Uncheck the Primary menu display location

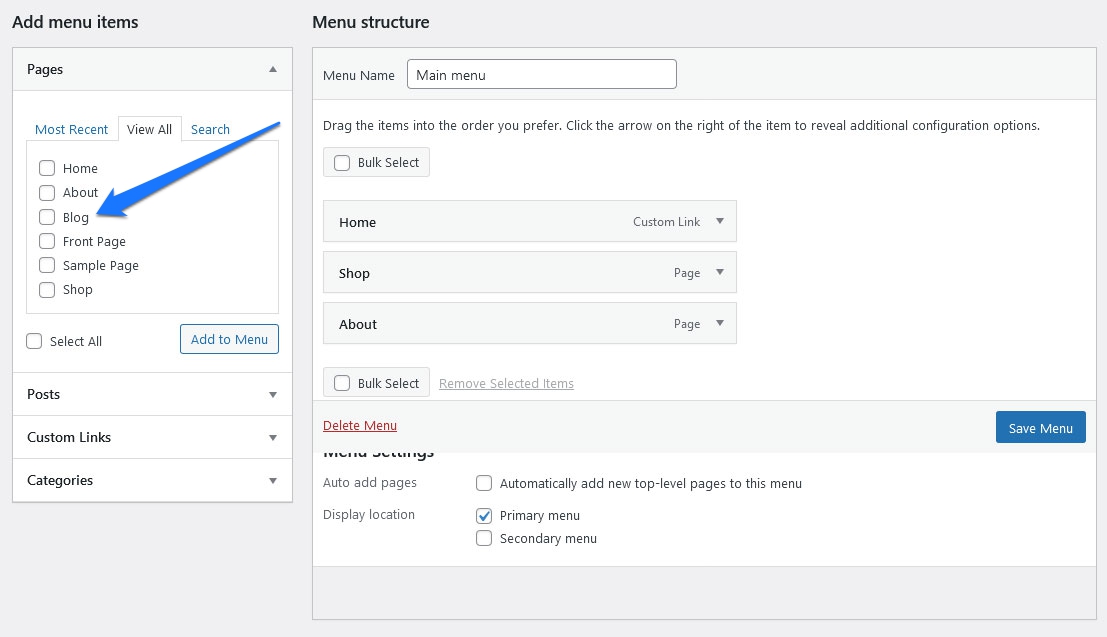point(484,516)
